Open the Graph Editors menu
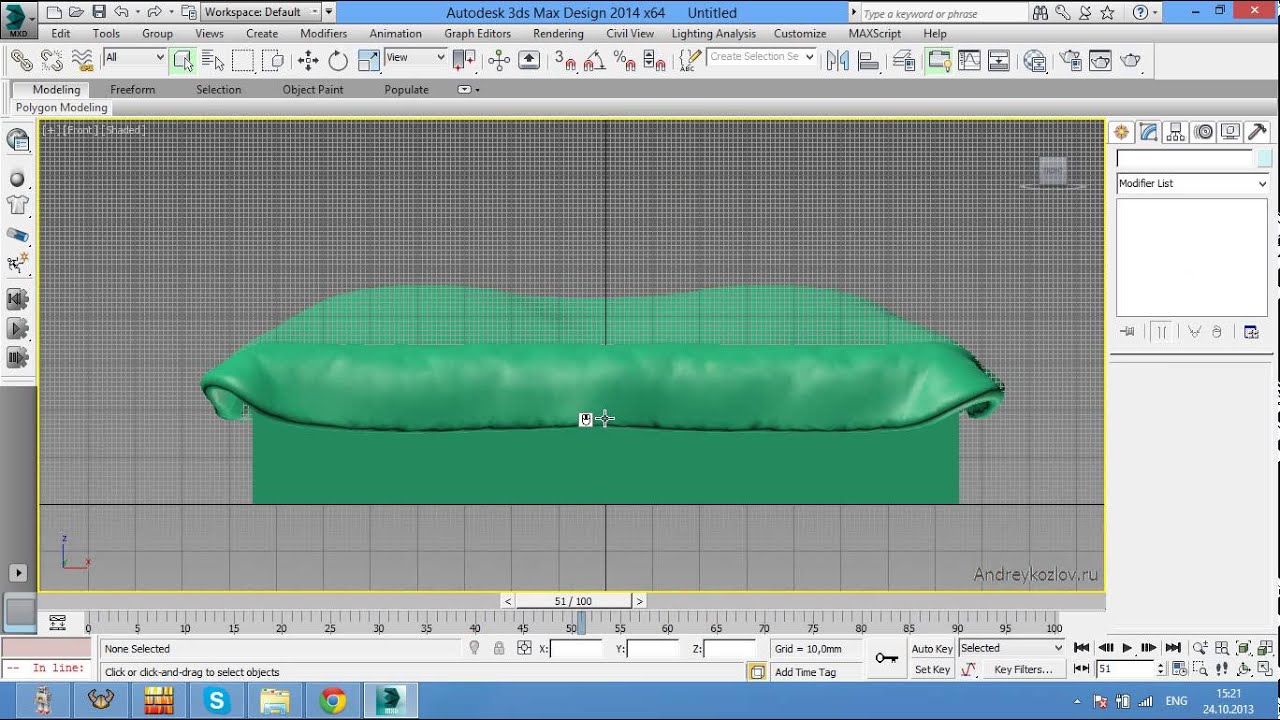This screenshot has width=1280, height=720. coord(477,33)
